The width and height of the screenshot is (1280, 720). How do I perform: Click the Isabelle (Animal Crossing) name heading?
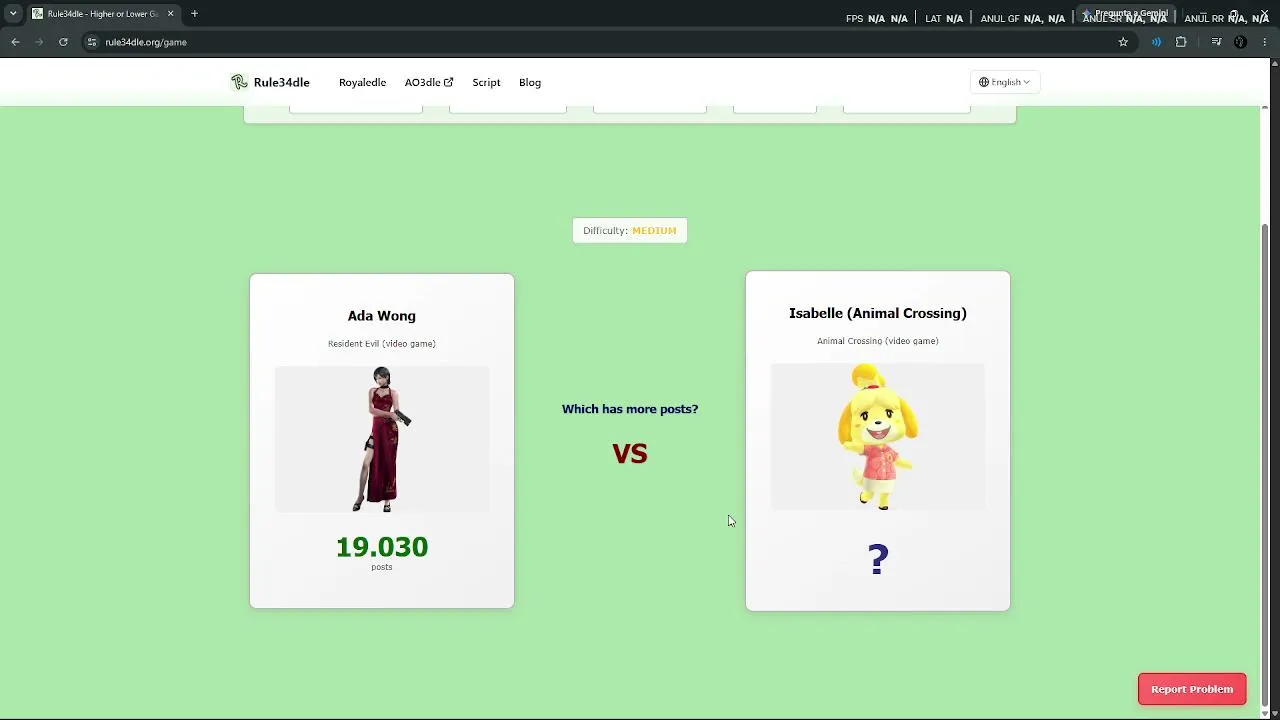[878, 314]
